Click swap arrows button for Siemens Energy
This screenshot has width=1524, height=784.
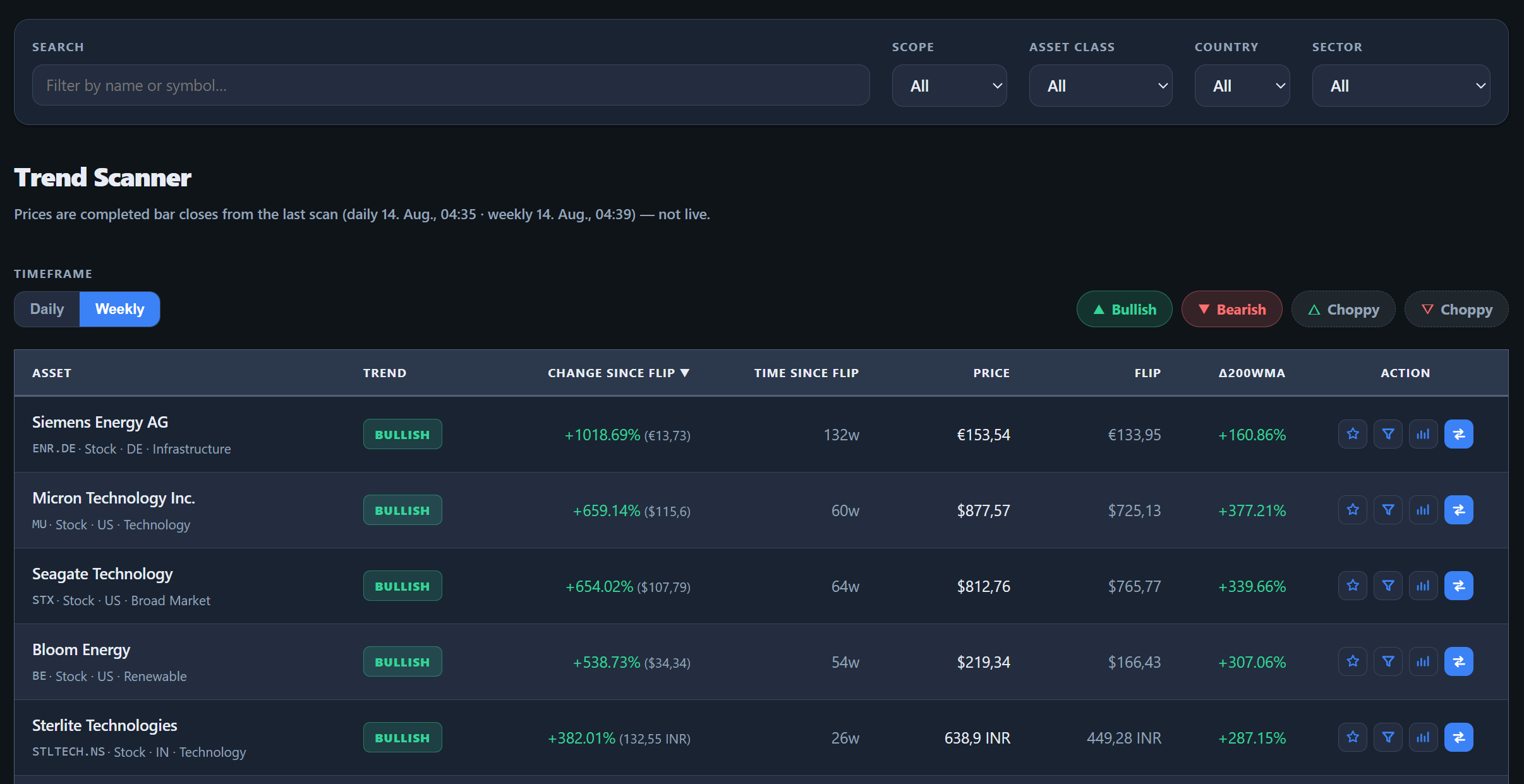(1458, 434)
